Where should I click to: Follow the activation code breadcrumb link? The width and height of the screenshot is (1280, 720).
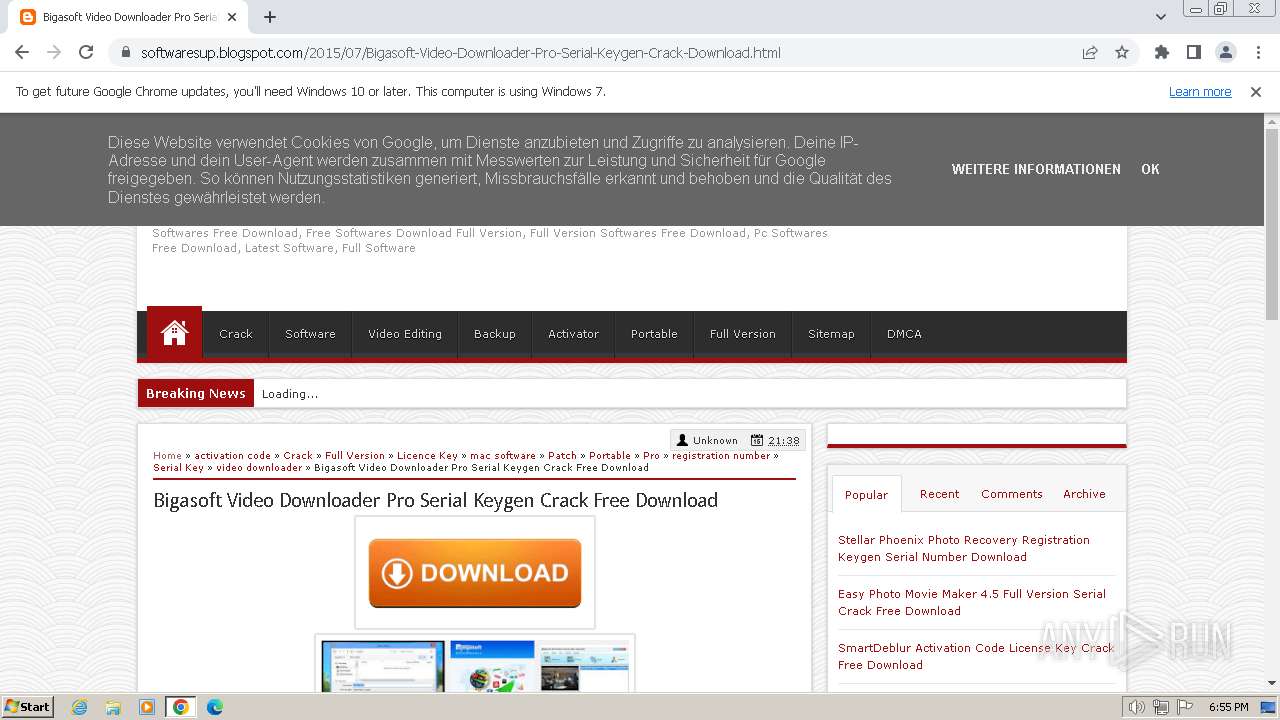[232, 455]
